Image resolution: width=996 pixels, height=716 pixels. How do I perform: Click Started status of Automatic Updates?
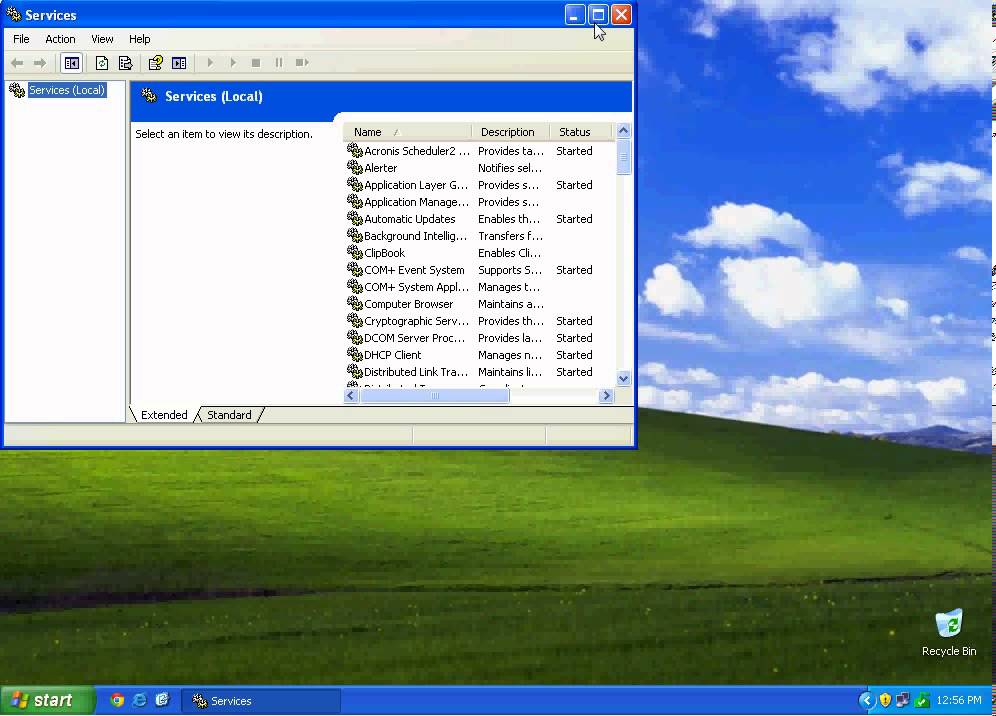tap(574, 219)
